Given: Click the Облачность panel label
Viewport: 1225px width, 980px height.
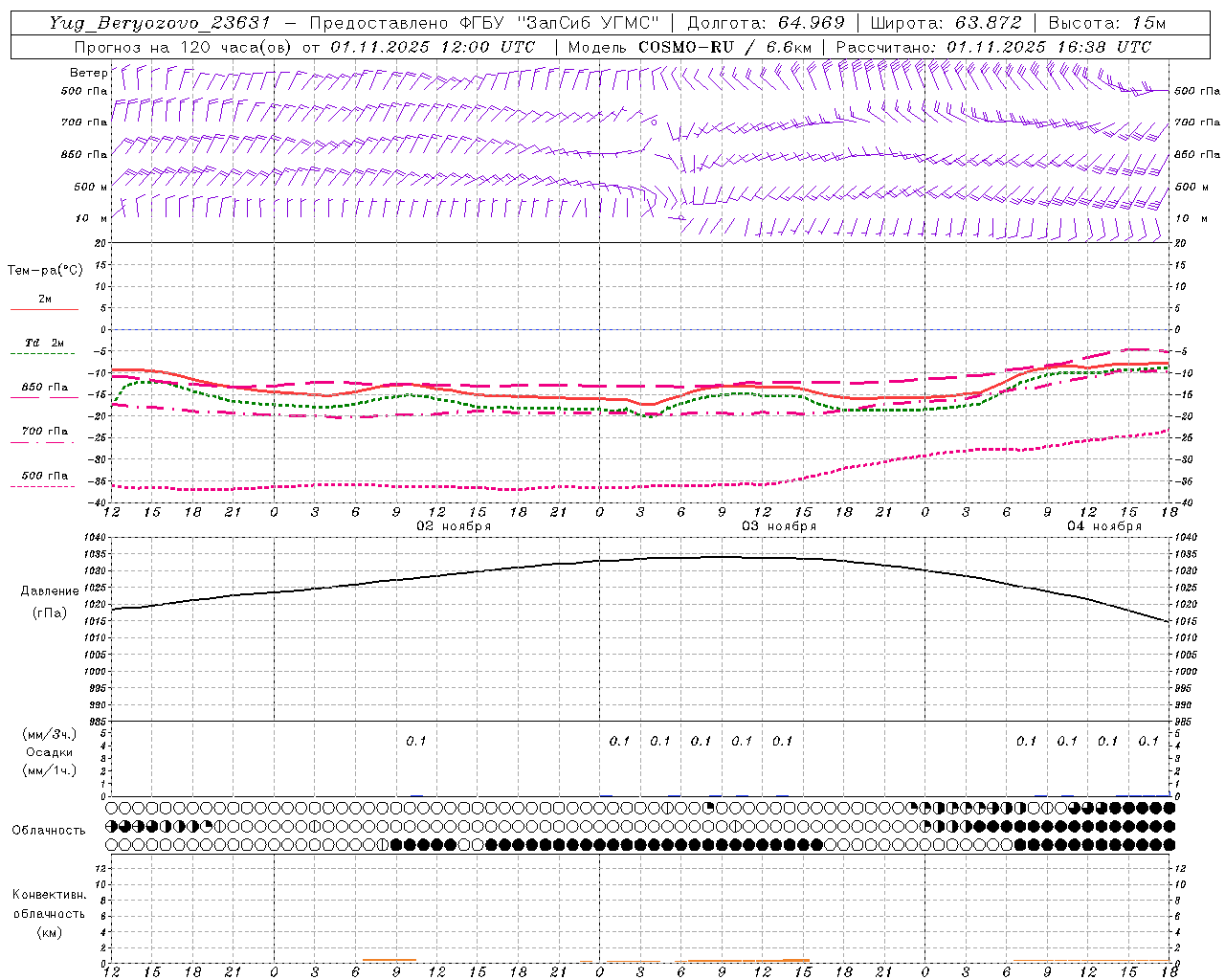Looking at the screenshot, I should point(49,830).
